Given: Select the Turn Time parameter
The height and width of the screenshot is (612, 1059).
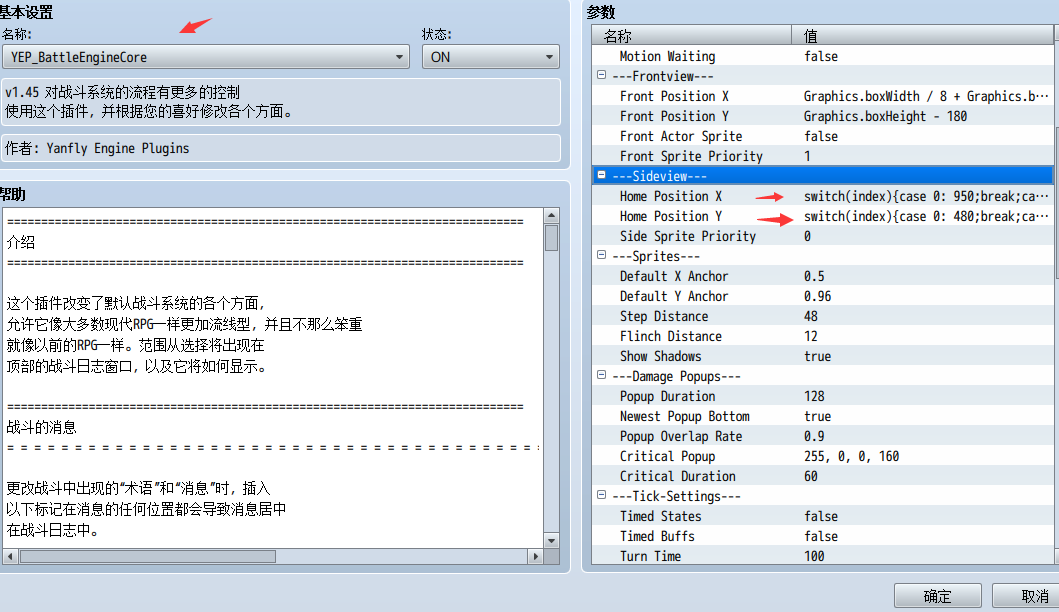Looking at the screenshot, I should (823, 556).
